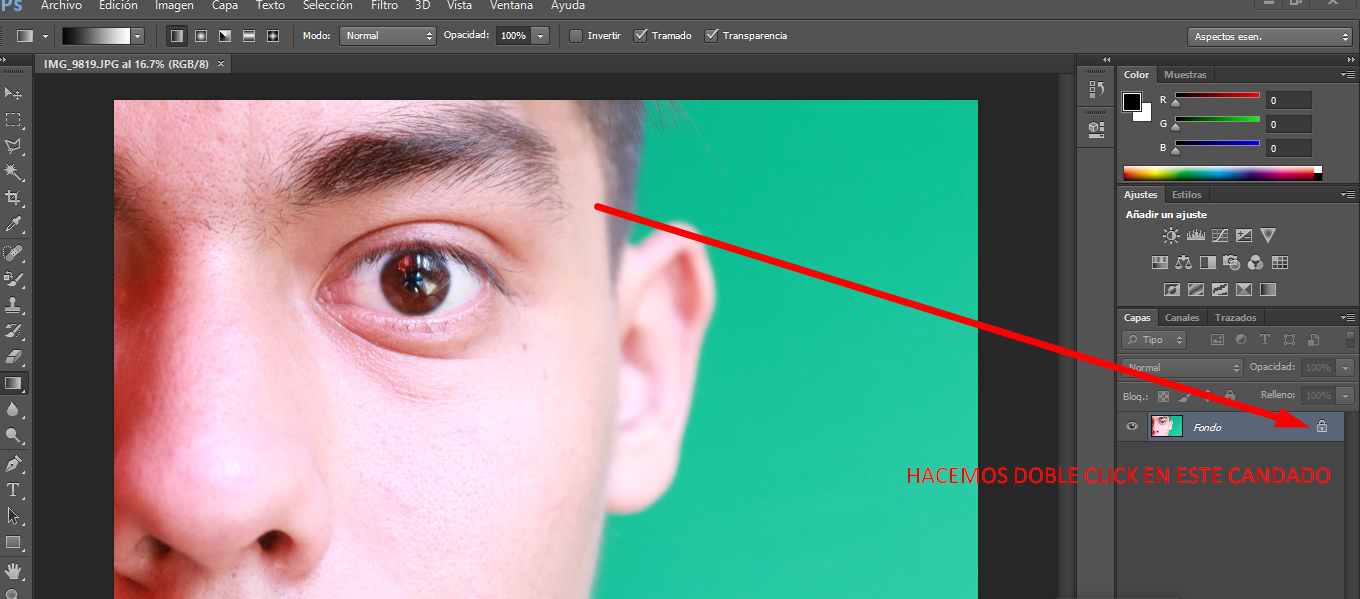Choose radial gradient style

(201, 35)
